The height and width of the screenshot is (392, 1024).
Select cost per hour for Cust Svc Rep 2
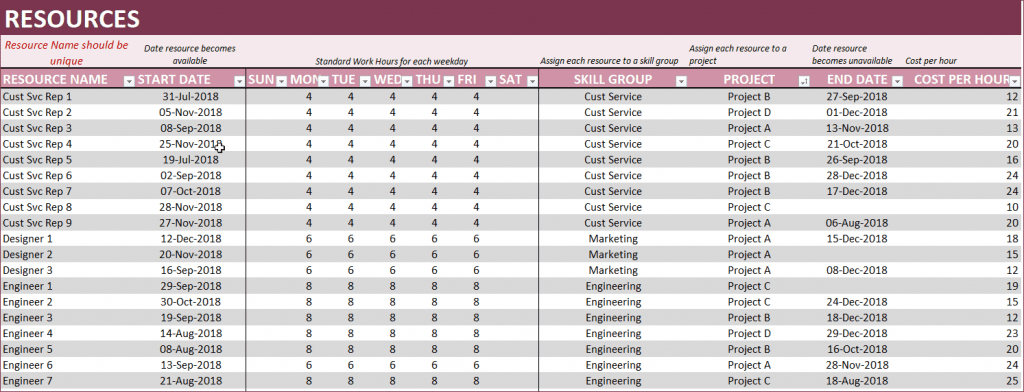[1012, 112]
